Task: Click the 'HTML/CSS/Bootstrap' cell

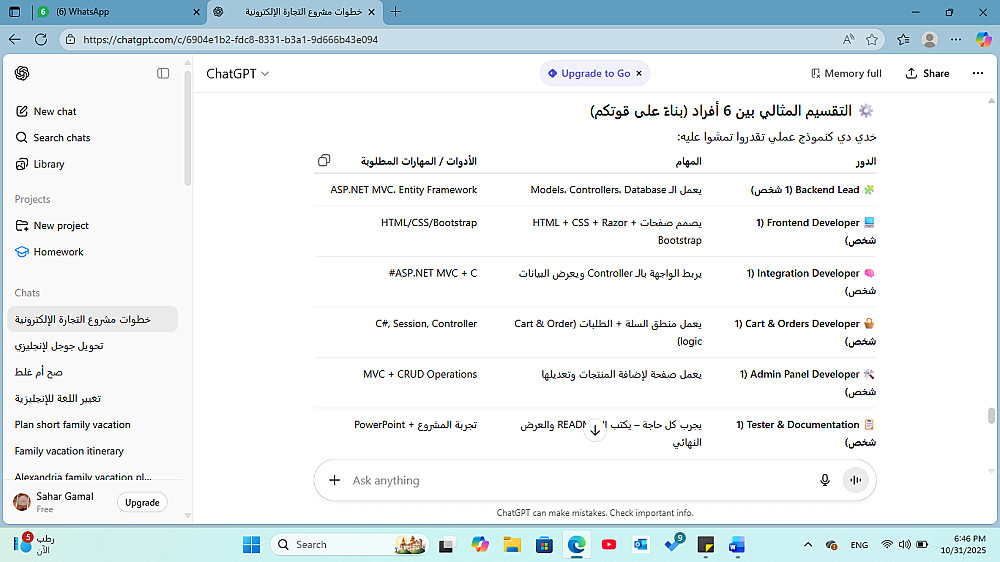Action: [x=429, y=223]
